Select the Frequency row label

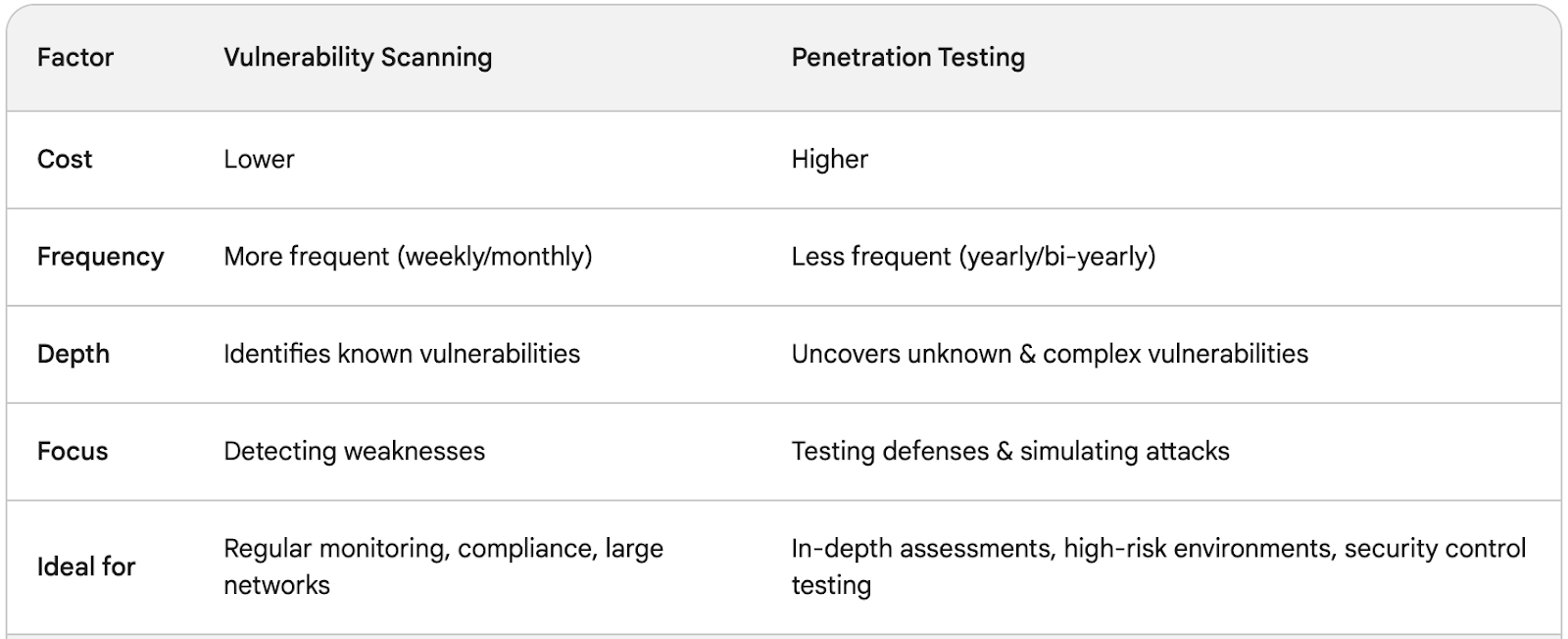point(100,257)
